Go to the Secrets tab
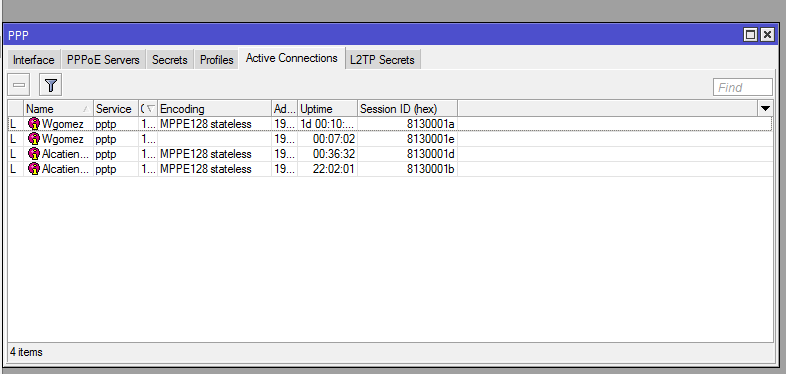The width and height of the screenshot is (786, 374). tap(169, 60)
